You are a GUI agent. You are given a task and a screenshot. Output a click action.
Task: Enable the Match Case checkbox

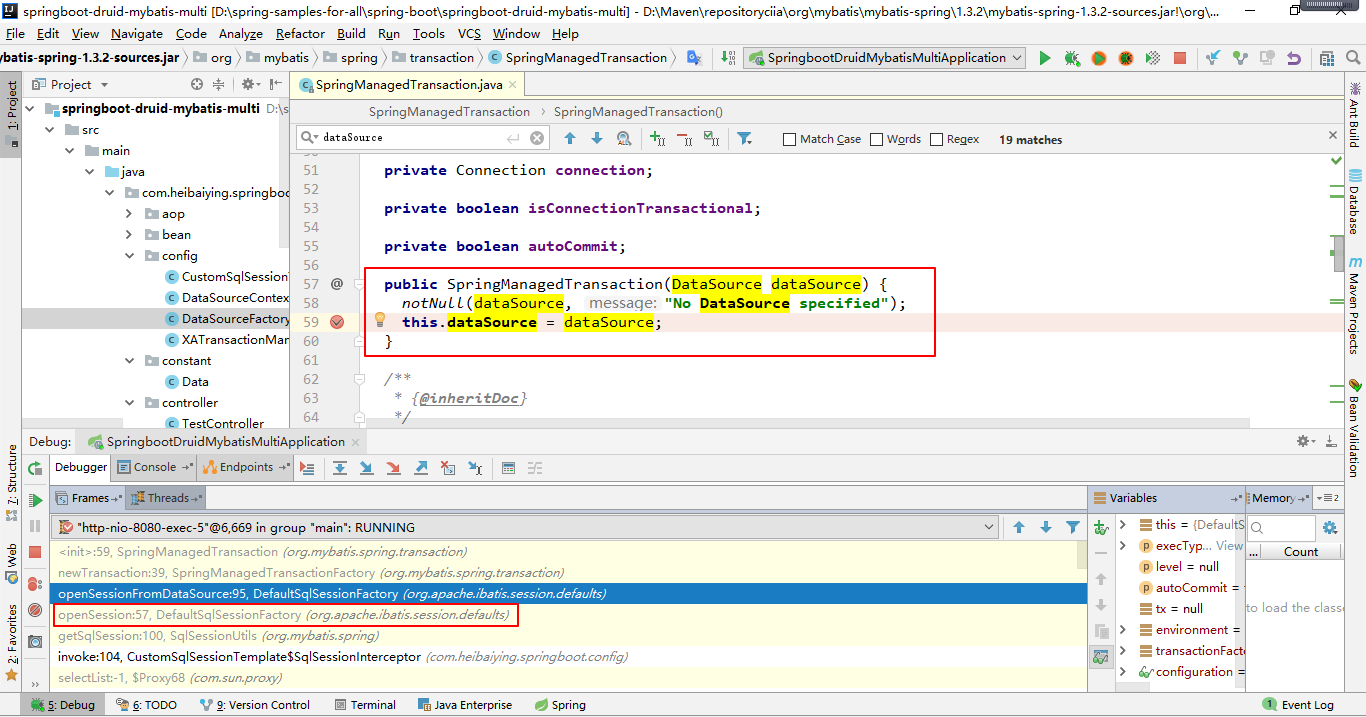click(x=789, y=139)
